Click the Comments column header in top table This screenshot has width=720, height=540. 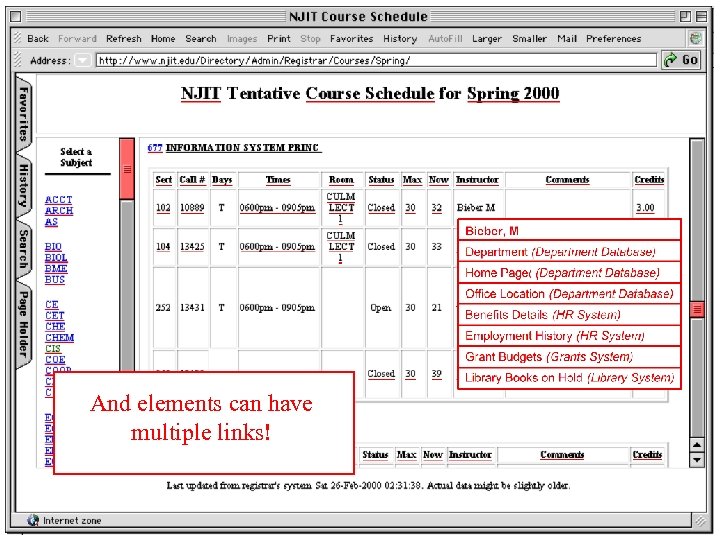(x=568, y=180)
